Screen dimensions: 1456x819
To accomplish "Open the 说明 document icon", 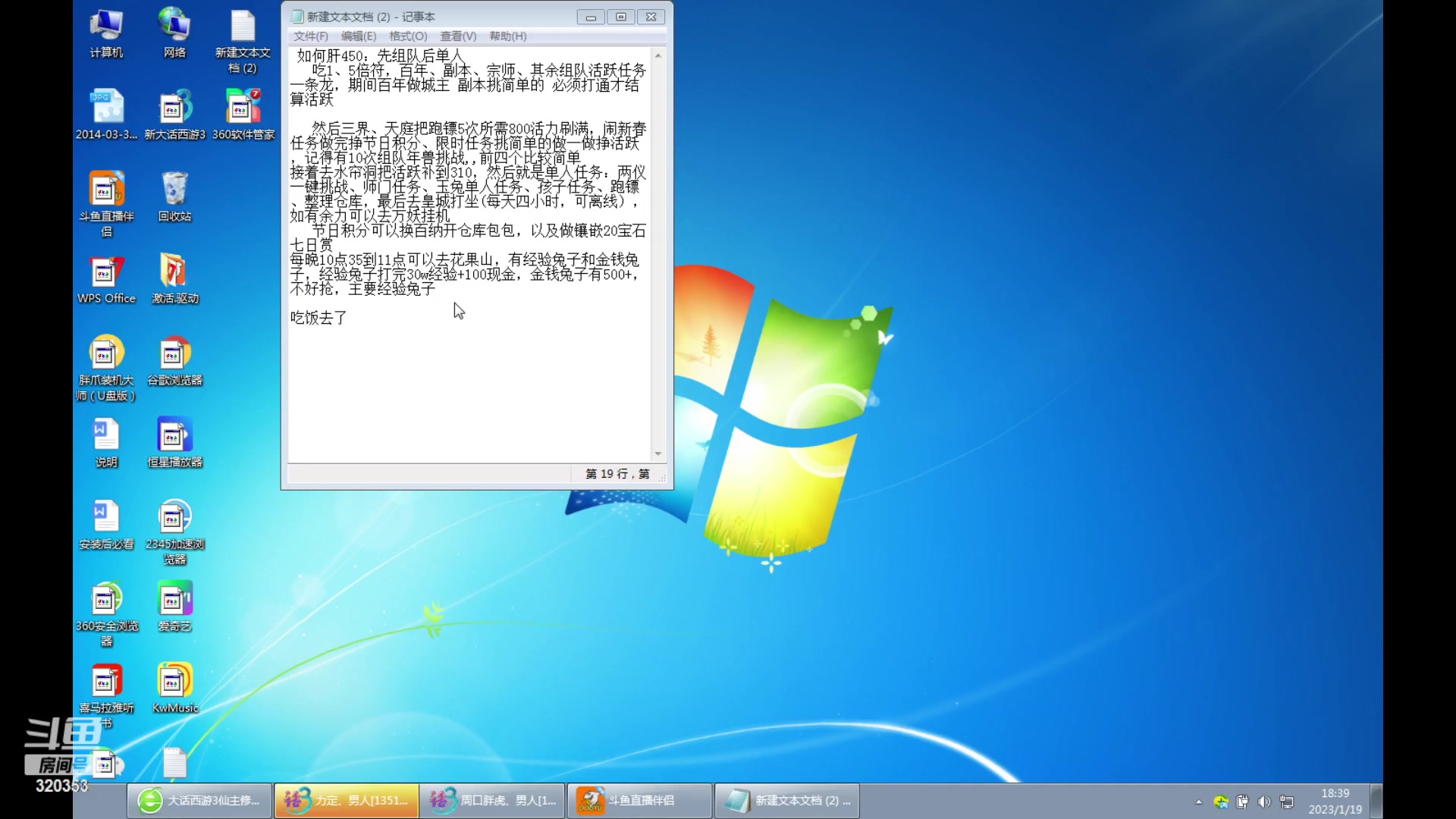I will pyautogui.click(x=106, y=443).
